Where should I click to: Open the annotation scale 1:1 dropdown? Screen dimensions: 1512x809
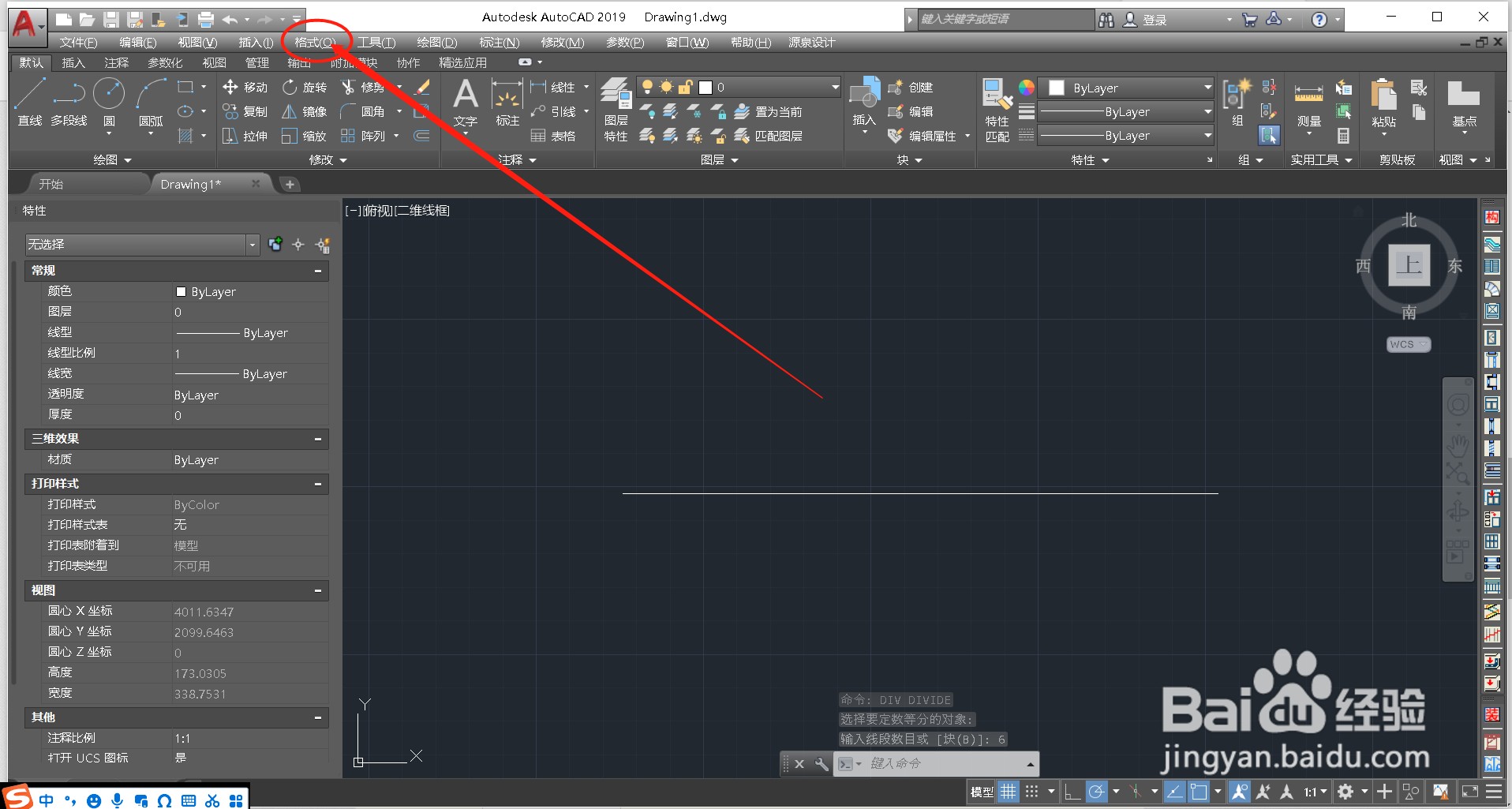coord(1316,792)
